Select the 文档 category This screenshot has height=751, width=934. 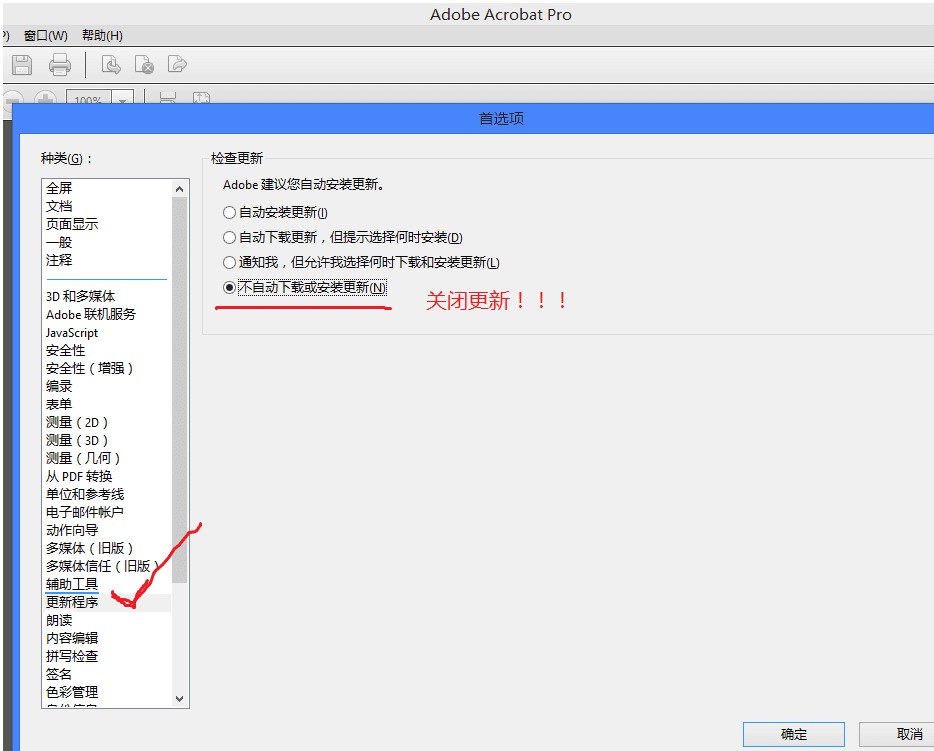point(59,206)
